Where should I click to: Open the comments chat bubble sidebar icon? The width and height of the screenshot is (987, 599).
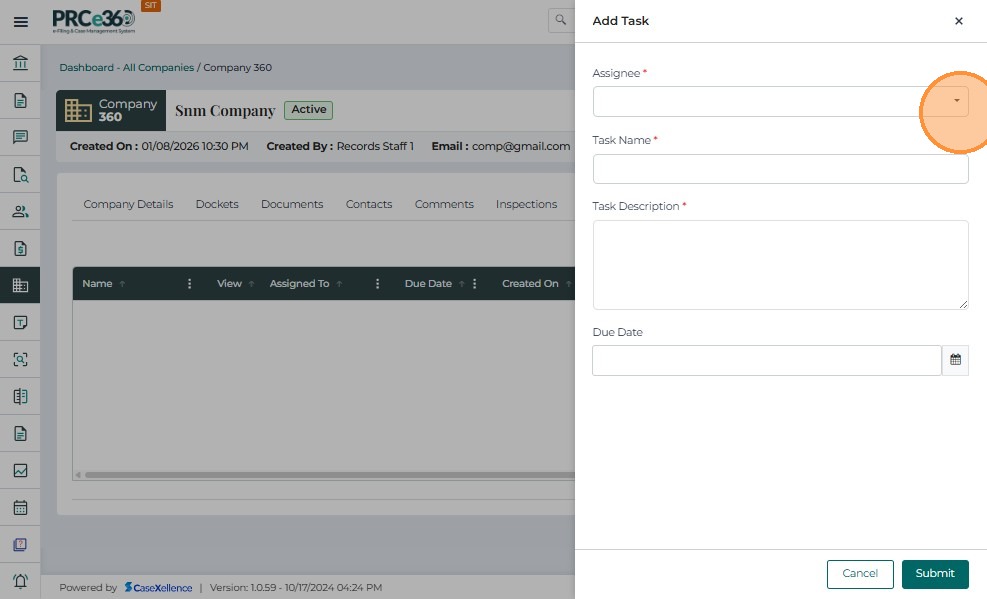20,137
